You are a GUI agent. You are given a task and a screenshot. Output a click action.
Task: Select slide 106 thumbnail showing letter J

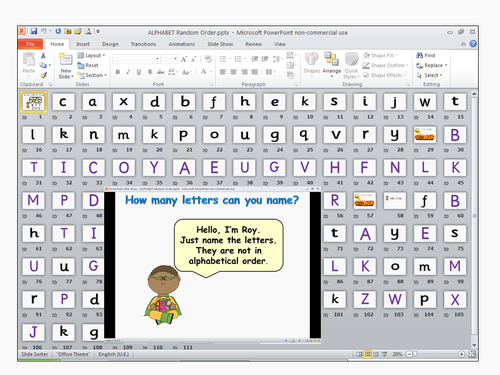pos(33,332)
